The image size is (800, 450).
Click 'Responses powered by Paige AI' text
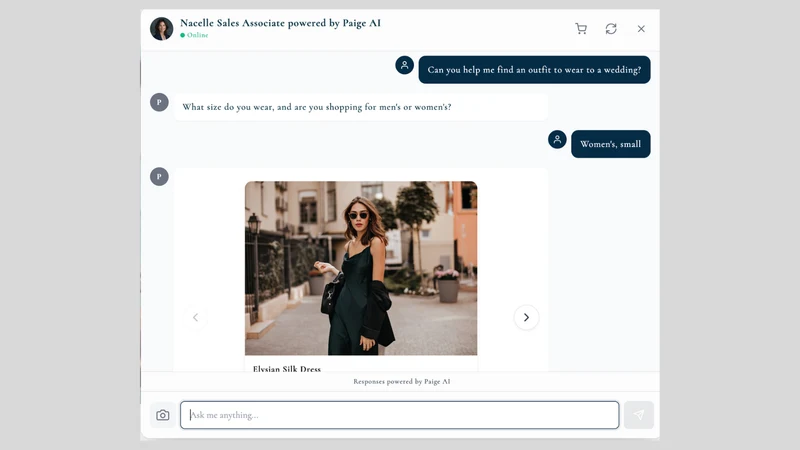point(402,382)
